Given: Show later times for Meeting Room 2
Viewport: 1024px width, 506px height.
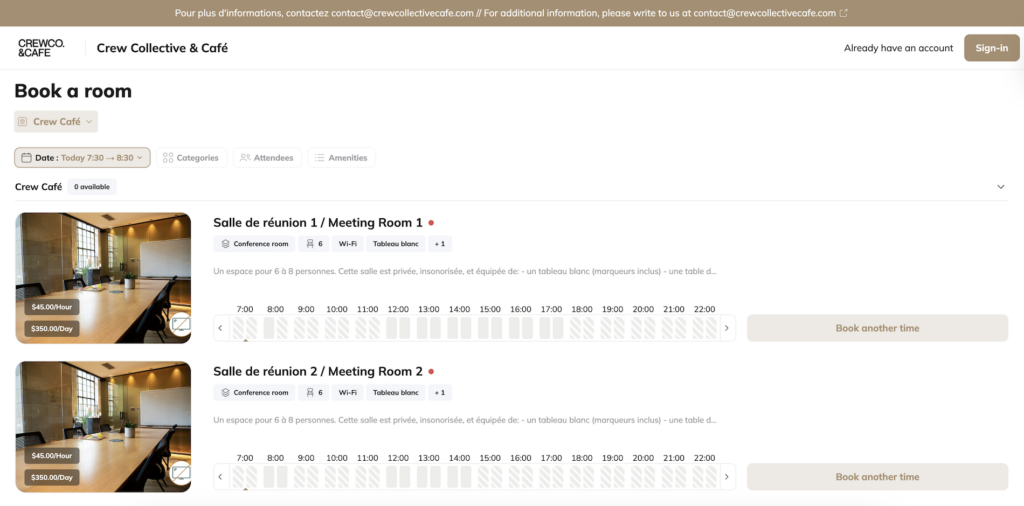Looking at the screenshot, I should [727, 477].
